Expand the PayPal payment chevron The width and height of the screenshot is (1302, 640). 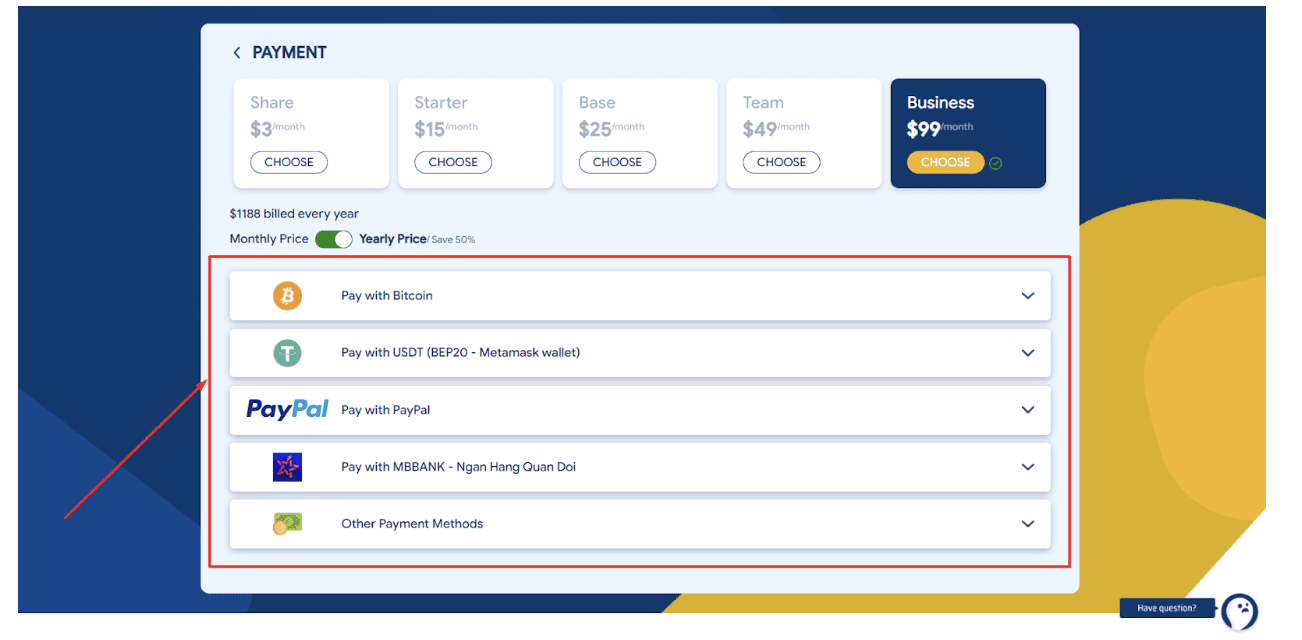coord(1028,410)
